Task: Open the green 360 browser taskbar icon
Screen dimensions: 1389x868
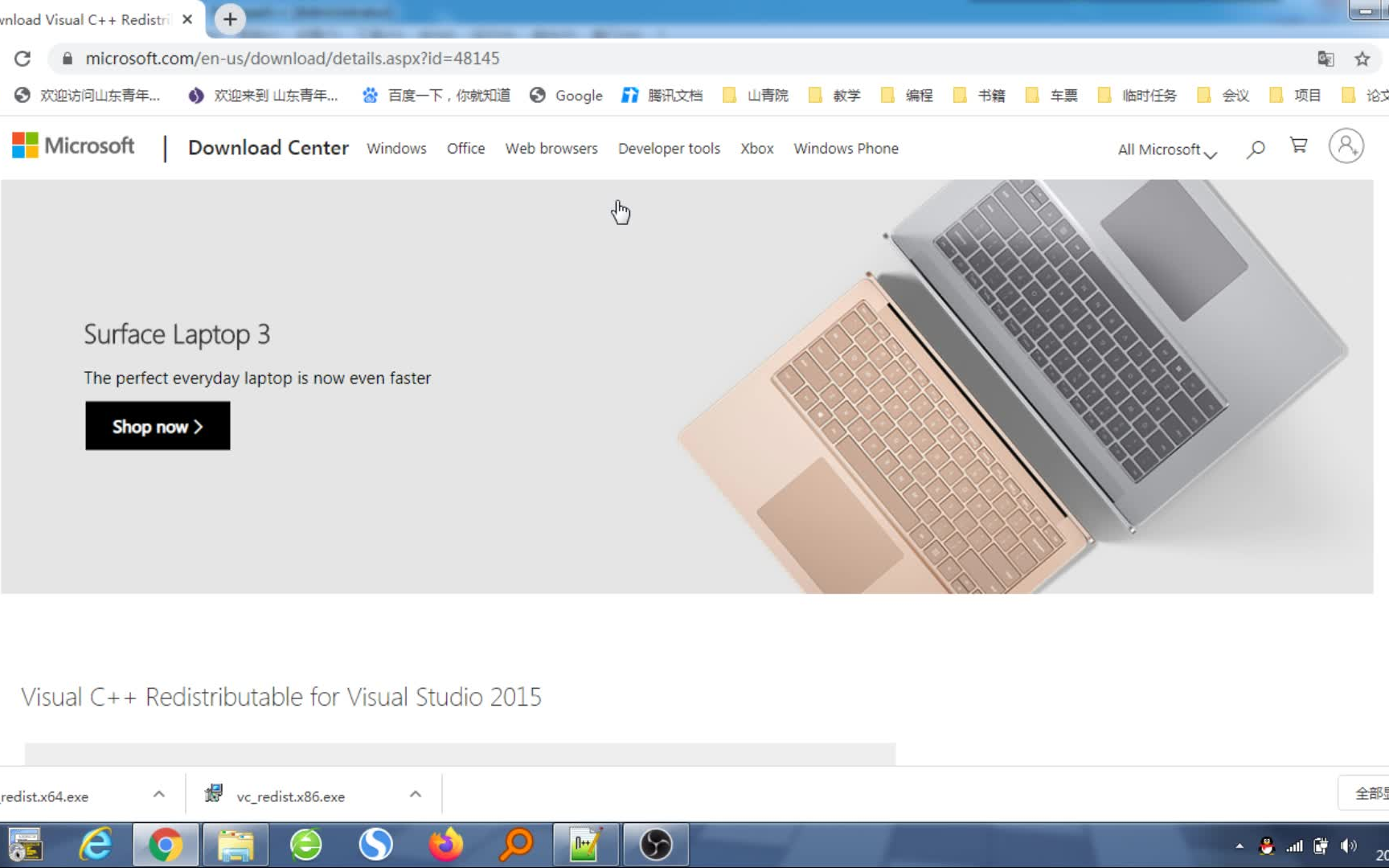Action: [306, 845]
